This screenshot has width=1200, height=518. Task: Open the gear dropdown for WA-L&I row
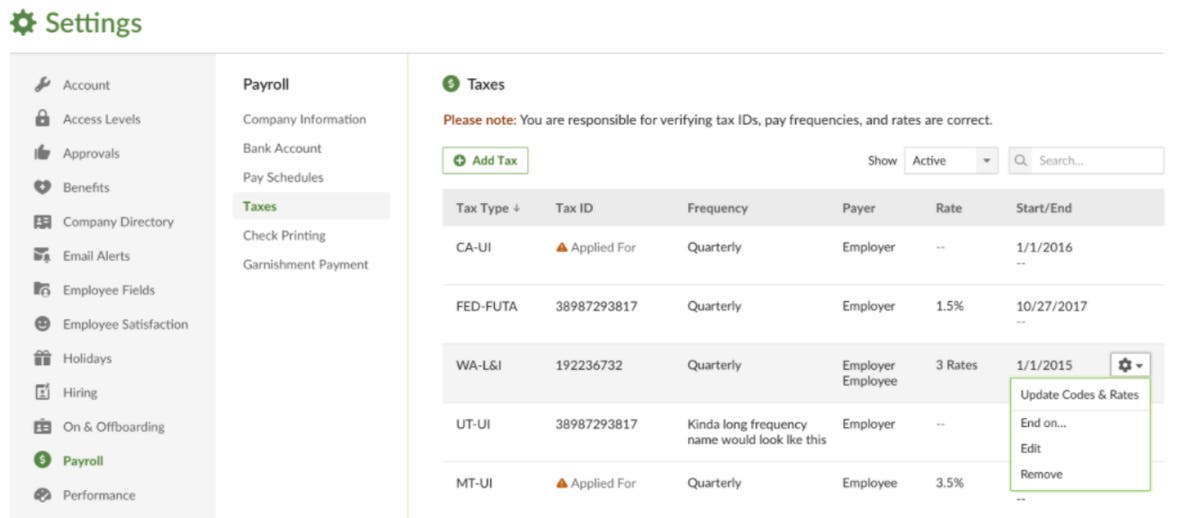click(x=1131, y=365)
